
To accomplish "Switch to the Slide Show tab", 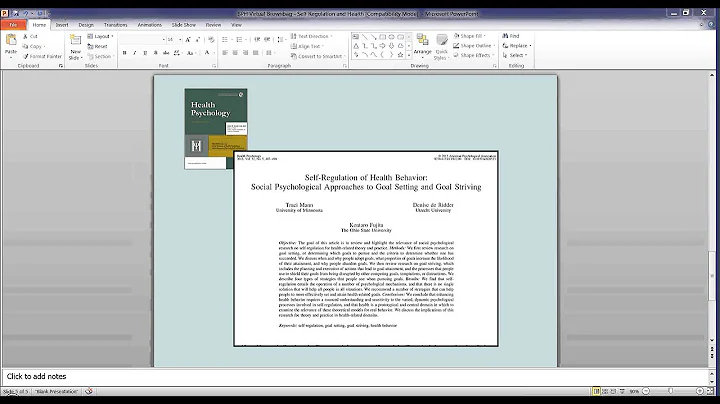I will pyautogui.click(x=184, y=25).
